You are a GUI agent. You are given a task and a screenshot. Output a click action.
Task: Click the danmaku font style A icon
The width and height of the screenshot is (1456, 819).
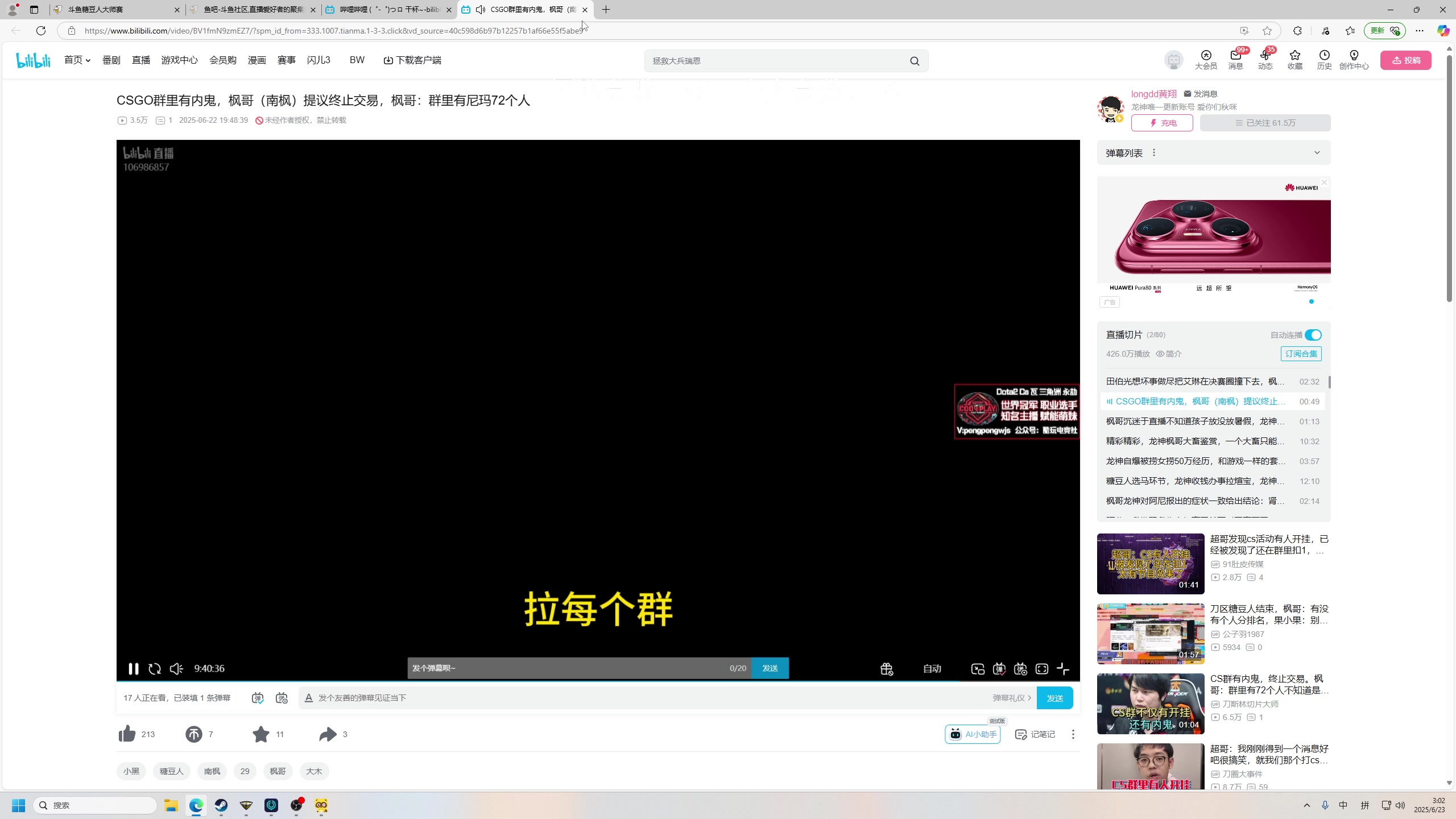(x=309, y=698)
